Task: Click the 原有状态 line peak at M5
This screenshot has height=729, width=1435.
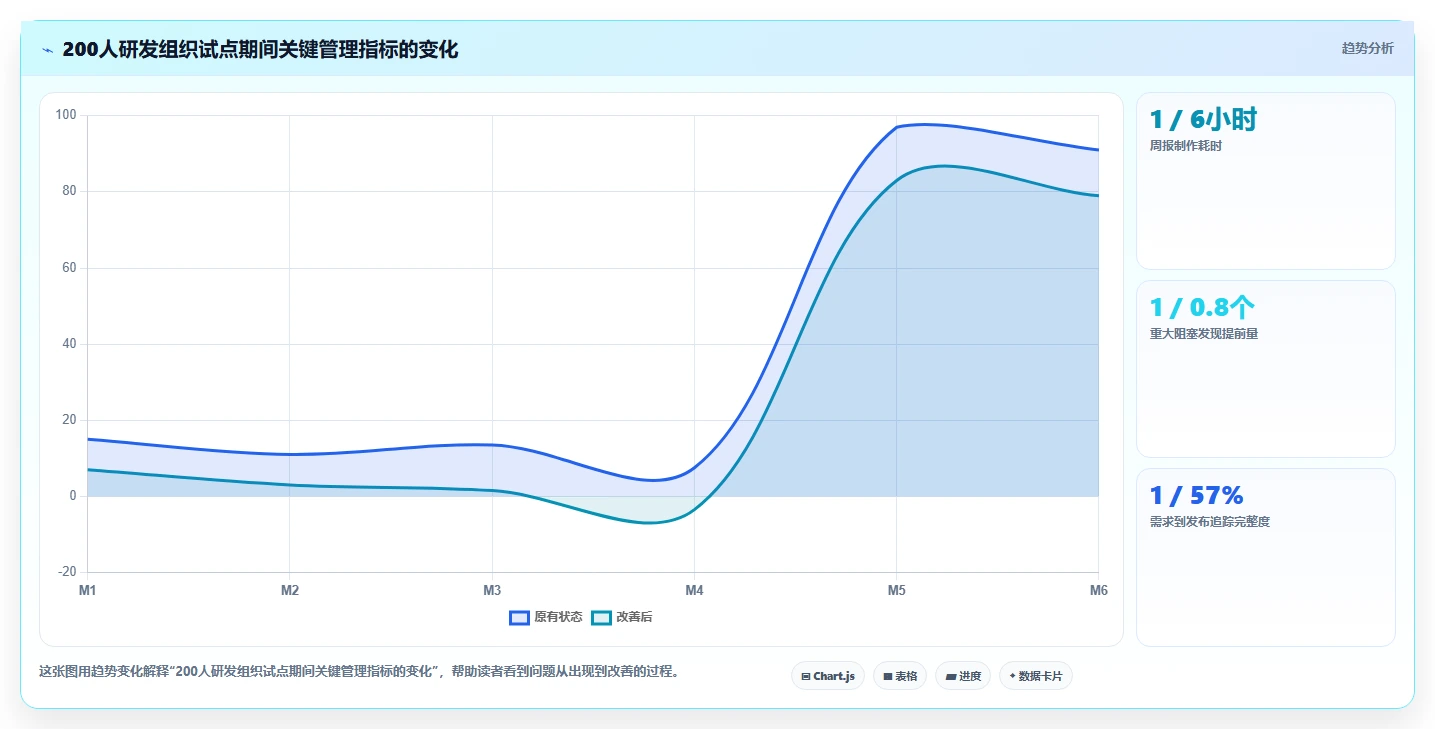Action: (x=897, y=127)
